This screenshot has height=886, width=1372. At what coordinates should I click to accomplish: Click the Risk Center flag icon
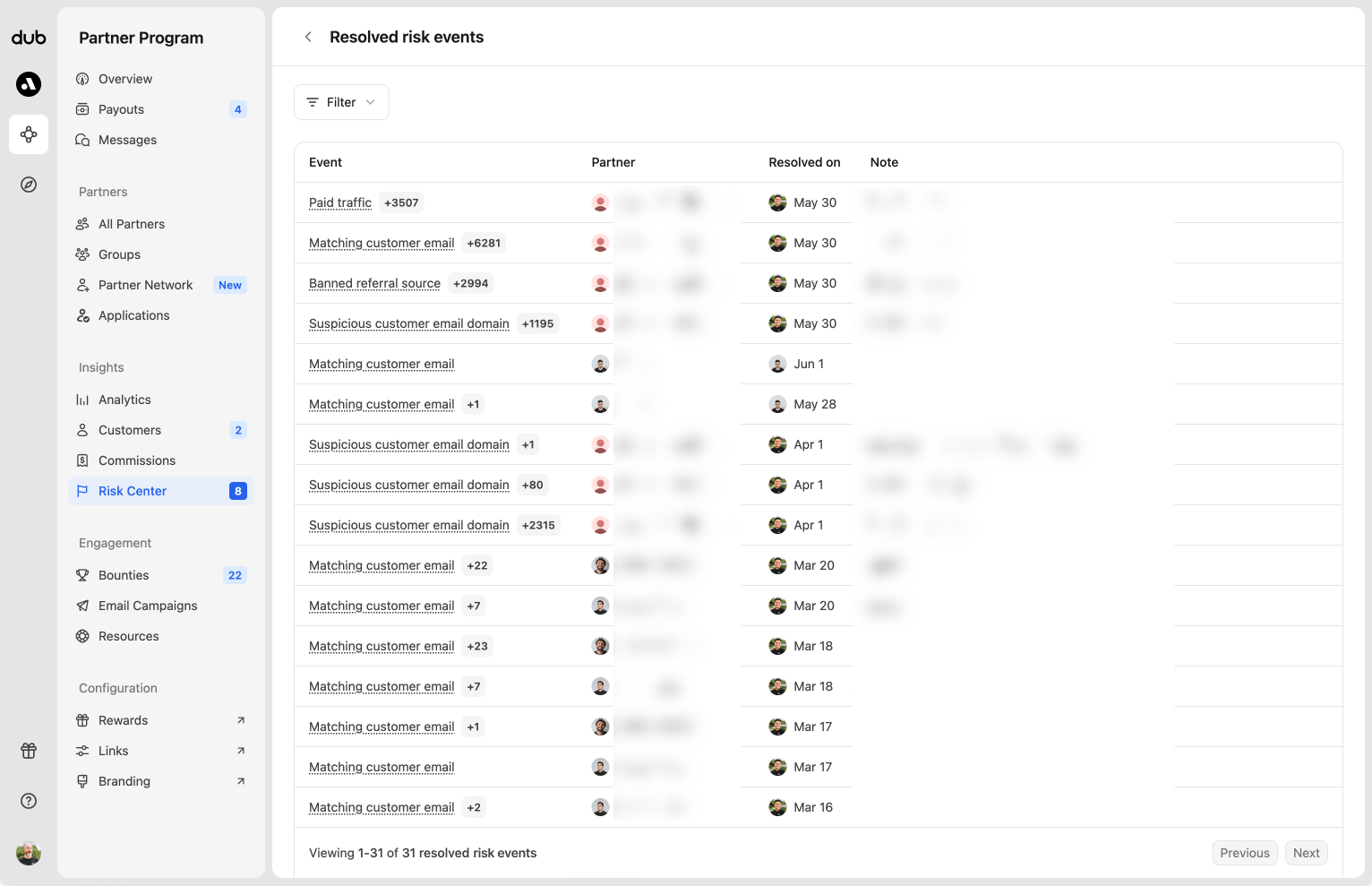[82, 491]
